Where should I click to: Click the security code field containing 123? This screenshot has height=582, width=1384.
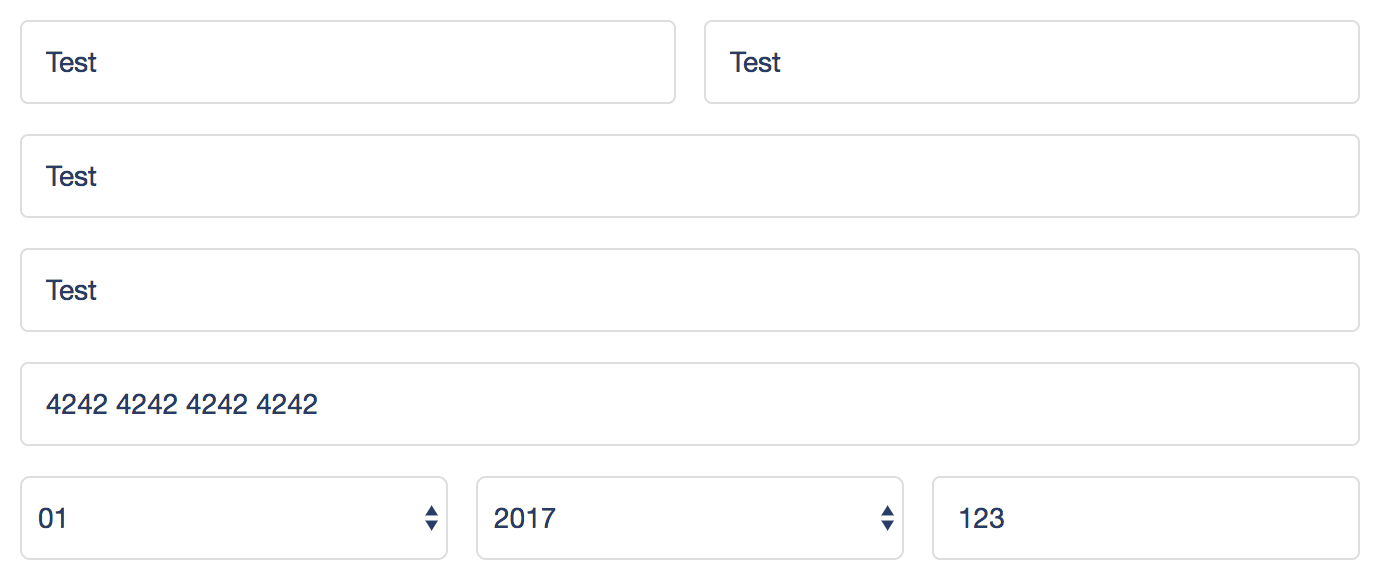pyautogui.click(x=1146, y=518)
